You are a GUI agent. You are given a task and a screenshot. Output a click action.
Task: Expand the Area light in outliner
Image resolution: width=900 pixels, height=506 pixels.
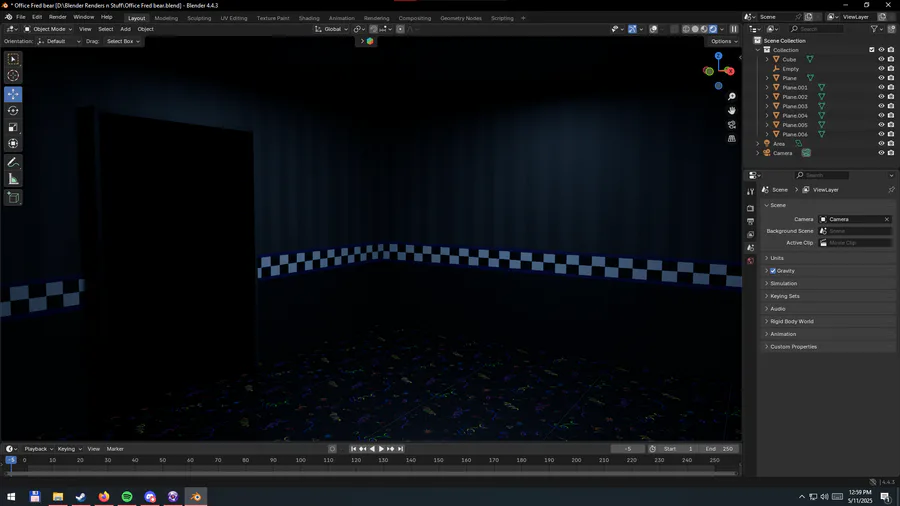(758, 143)
